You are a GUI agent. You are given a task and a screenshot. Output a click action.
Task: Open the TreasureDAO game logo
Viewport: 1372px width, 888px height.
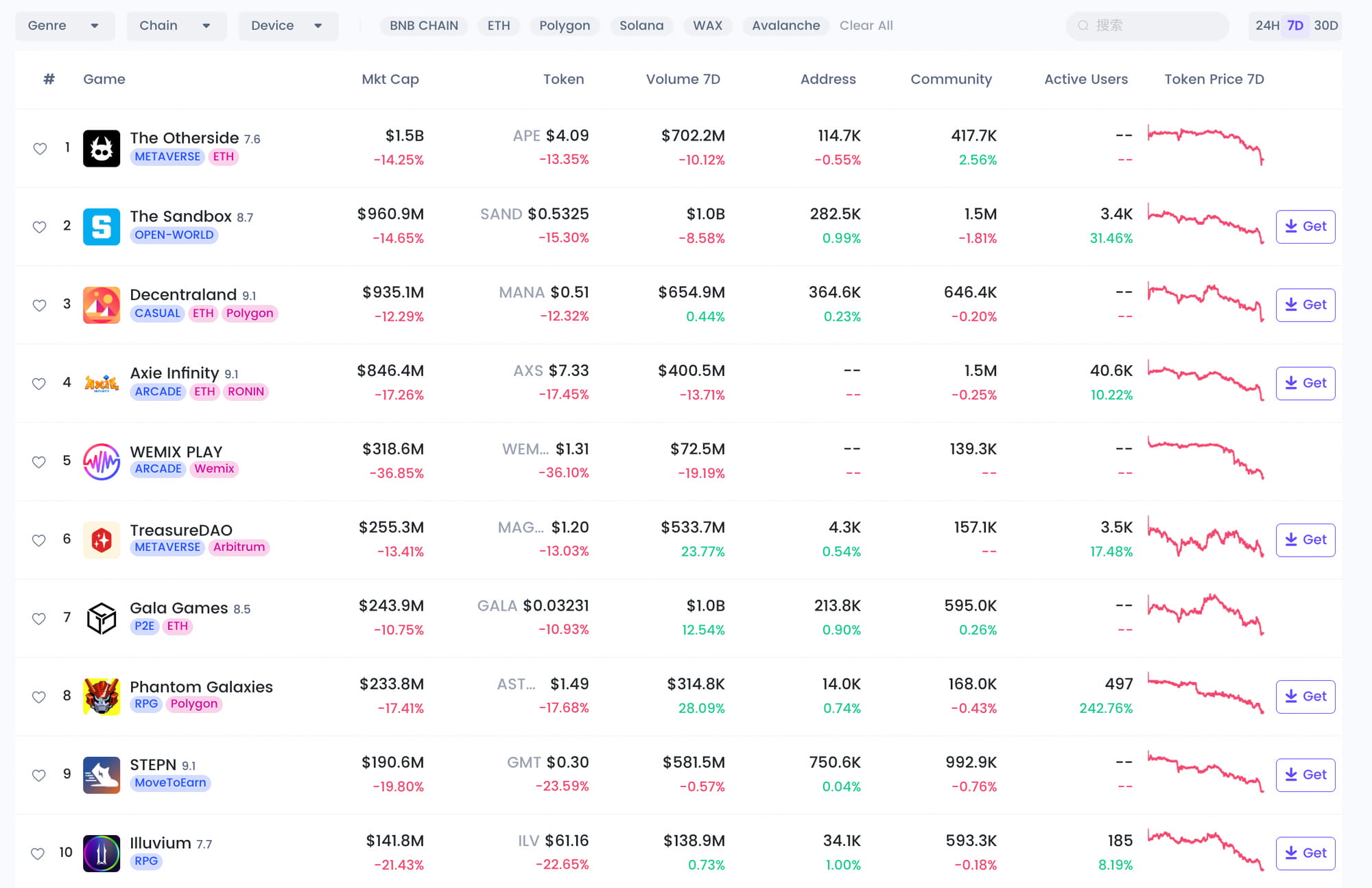pyautogui.click(x=102, y=539)
